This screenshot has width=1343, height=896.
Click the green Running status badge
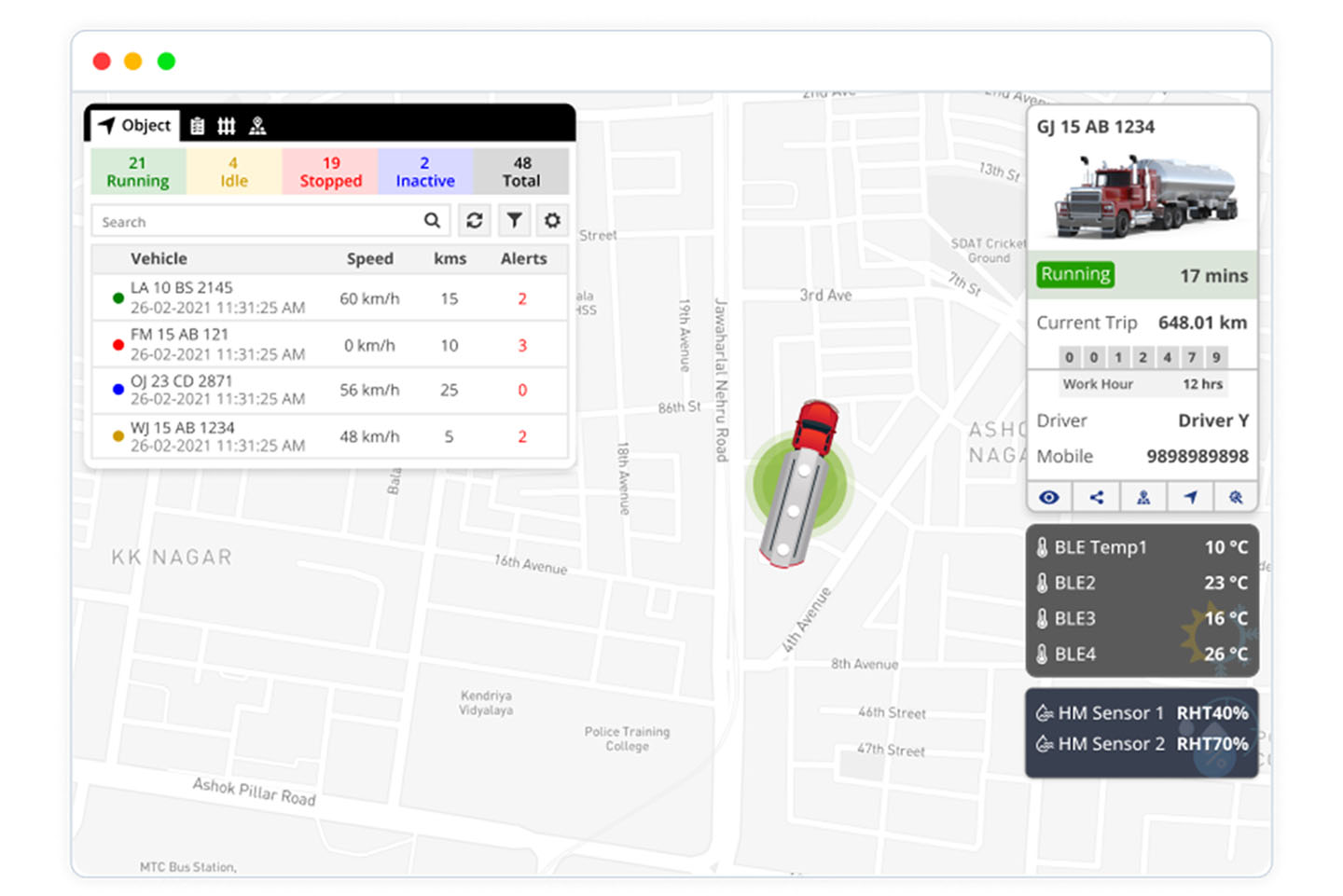tap(1075, 274)
